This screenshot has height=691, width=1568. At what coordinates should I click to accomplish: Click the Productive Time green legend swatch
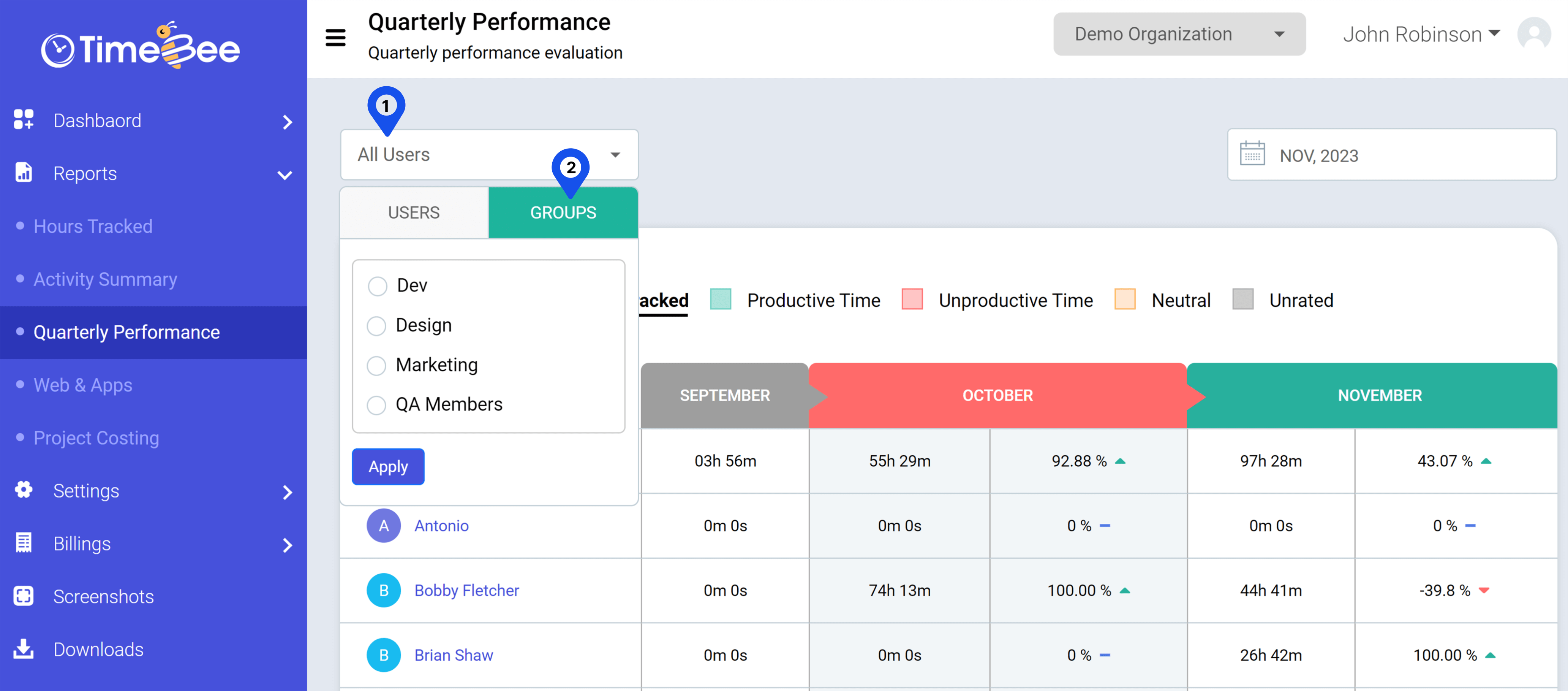[721, 299]
